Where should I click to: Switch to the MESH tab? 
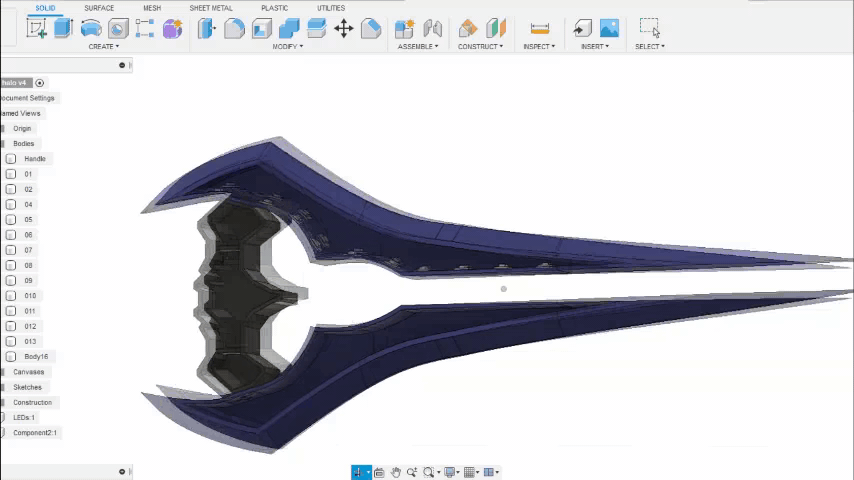[x=152, y=8]
